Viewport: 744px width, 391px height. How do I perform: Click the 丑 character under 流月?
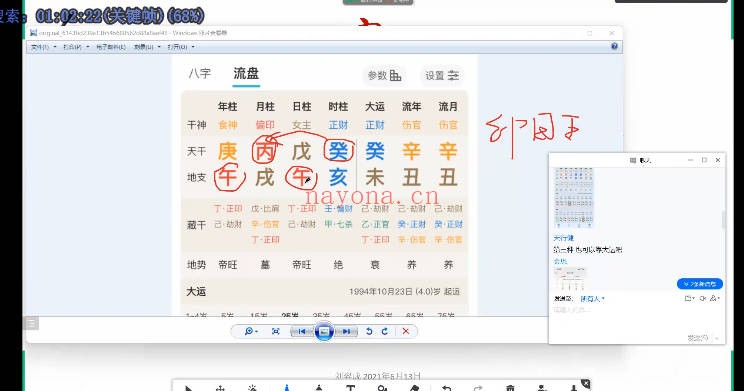[448, 177]
